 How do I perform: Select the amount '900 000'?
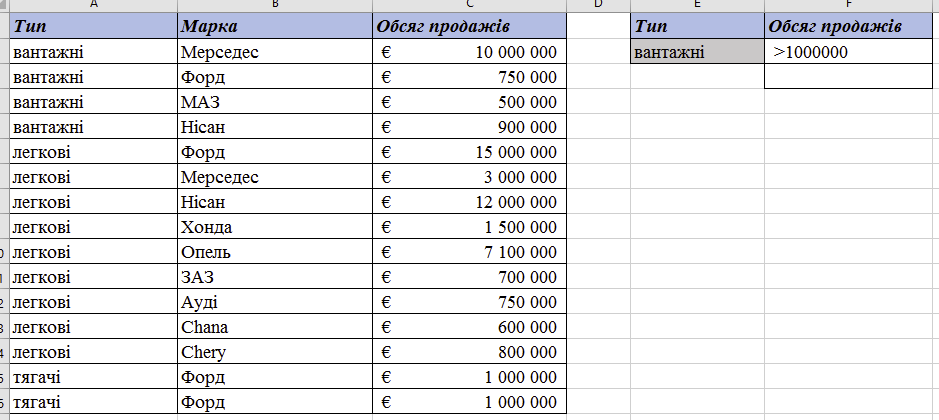coord(469,127)
